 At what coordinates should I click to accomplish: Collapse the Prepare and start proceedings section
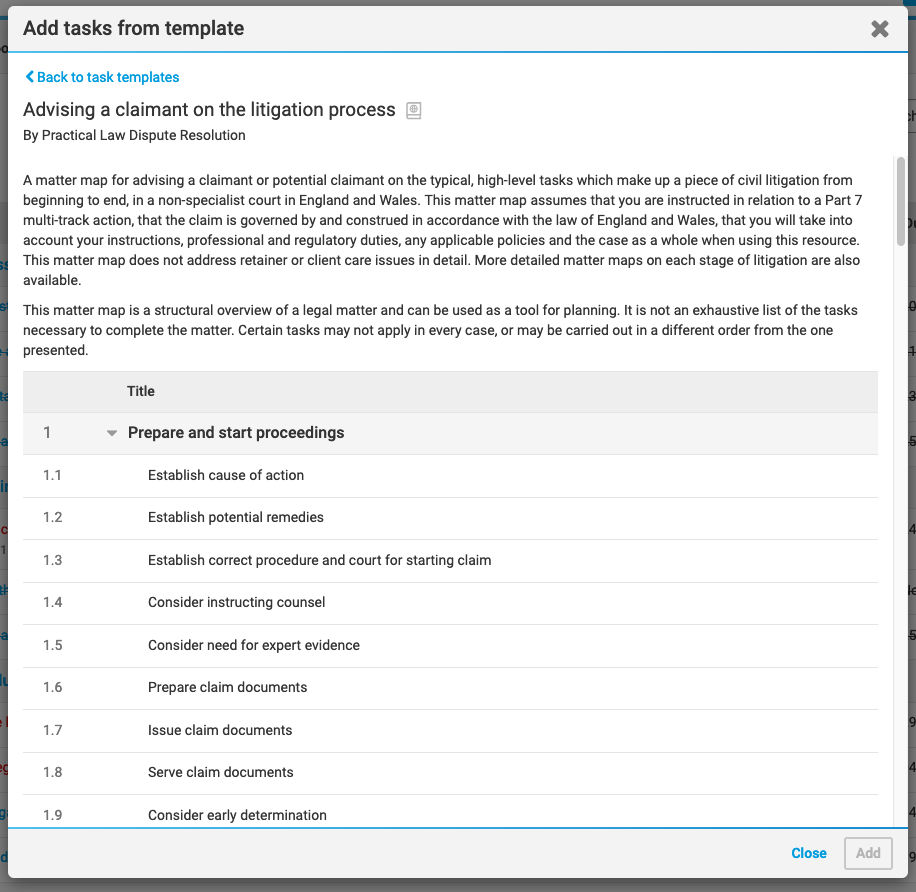(112, 433)
